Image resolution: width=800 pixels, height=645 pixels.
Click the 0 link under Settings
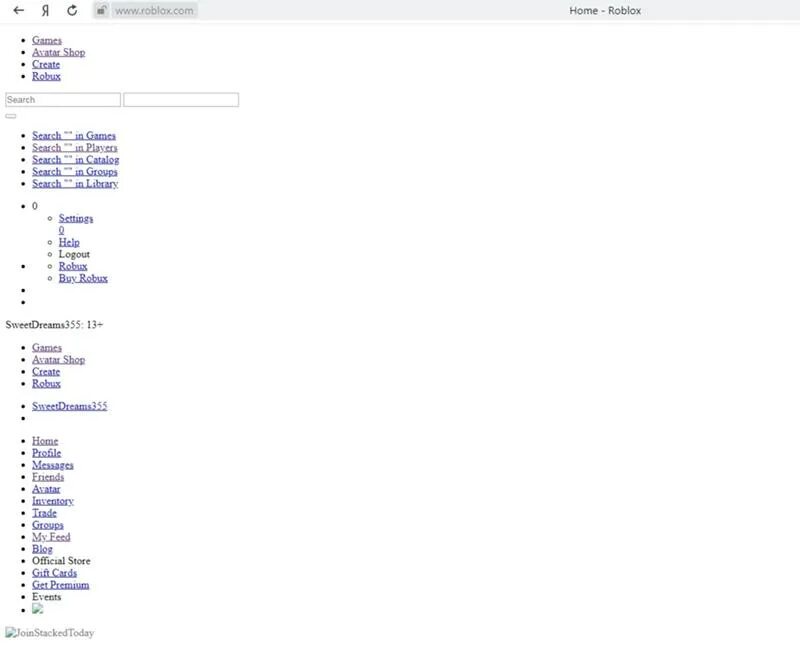click(x=61, y=230)
